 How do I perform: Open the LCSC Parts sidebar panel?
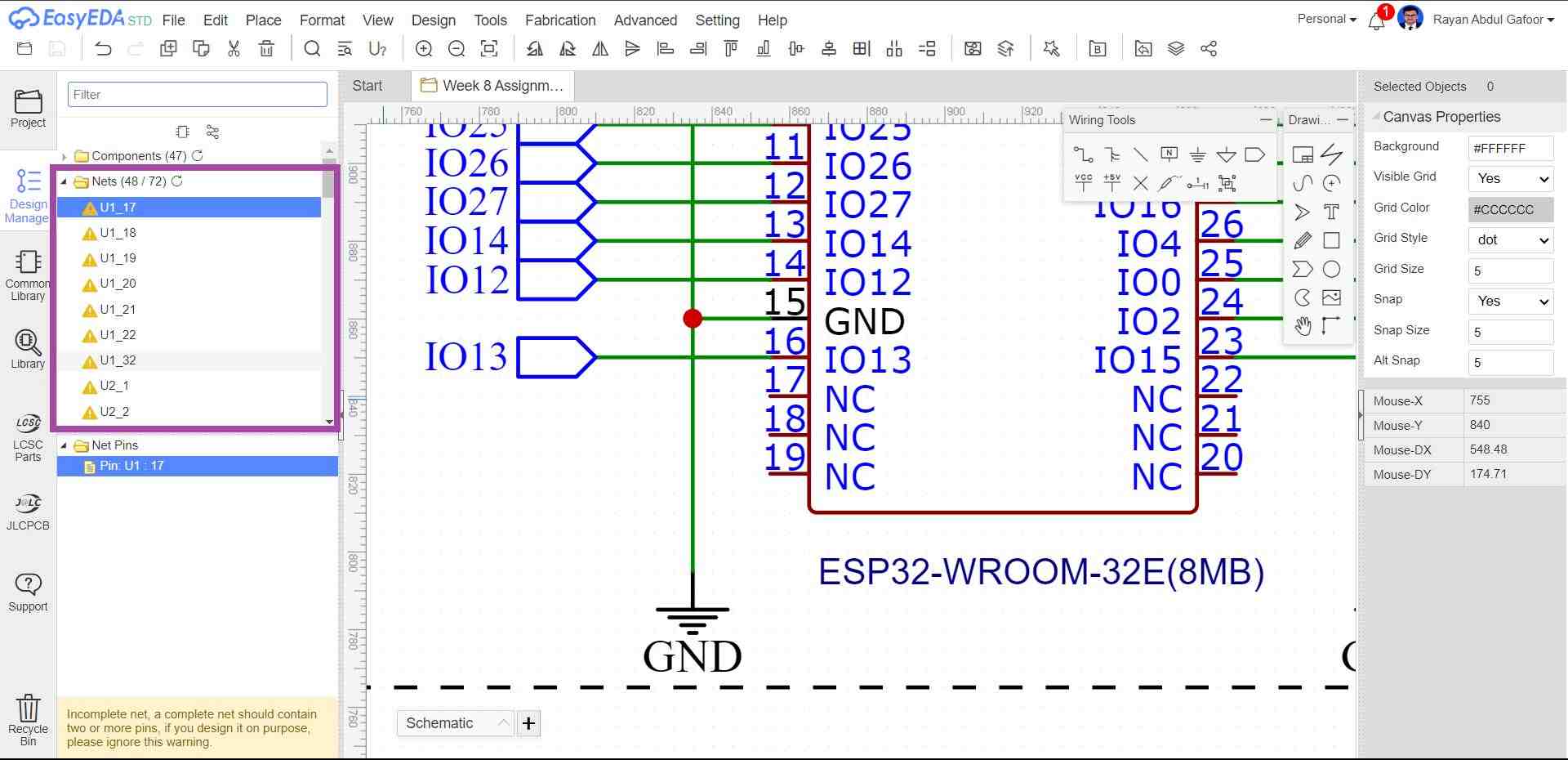[x=28, y=438]
